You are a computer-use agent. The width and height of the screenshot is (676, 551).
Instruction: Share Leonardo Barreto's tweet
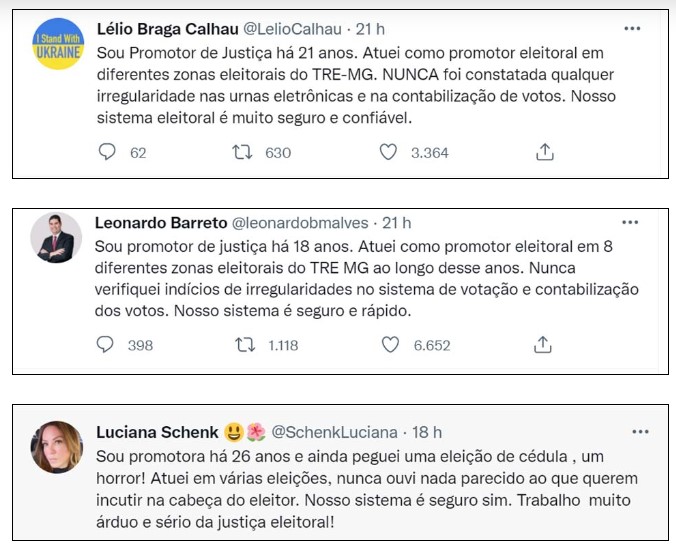click(543, 345)
